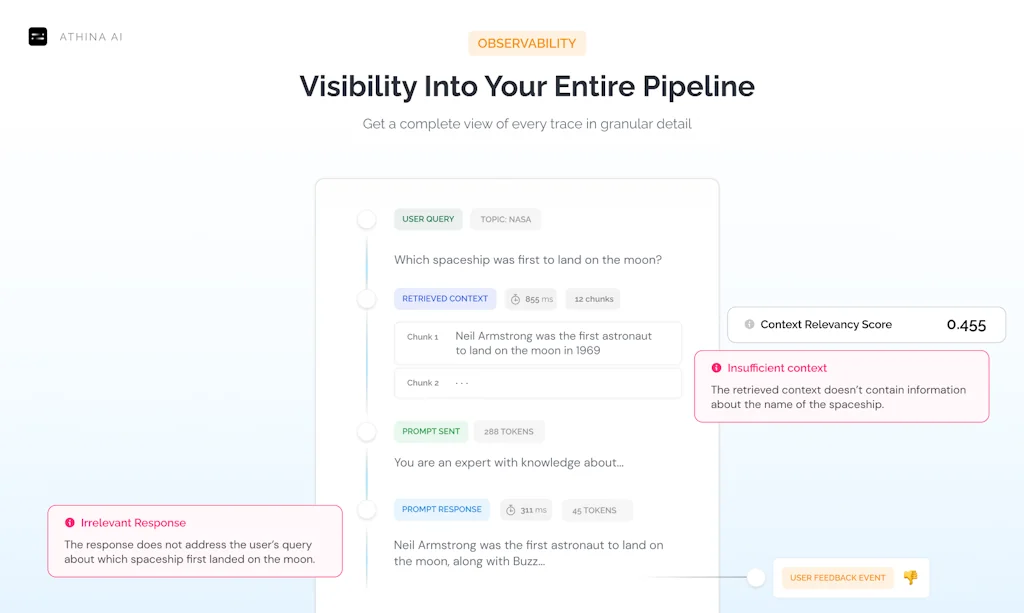
Task: Click the Insufficient context alert icon
Action: click(716, 368)
